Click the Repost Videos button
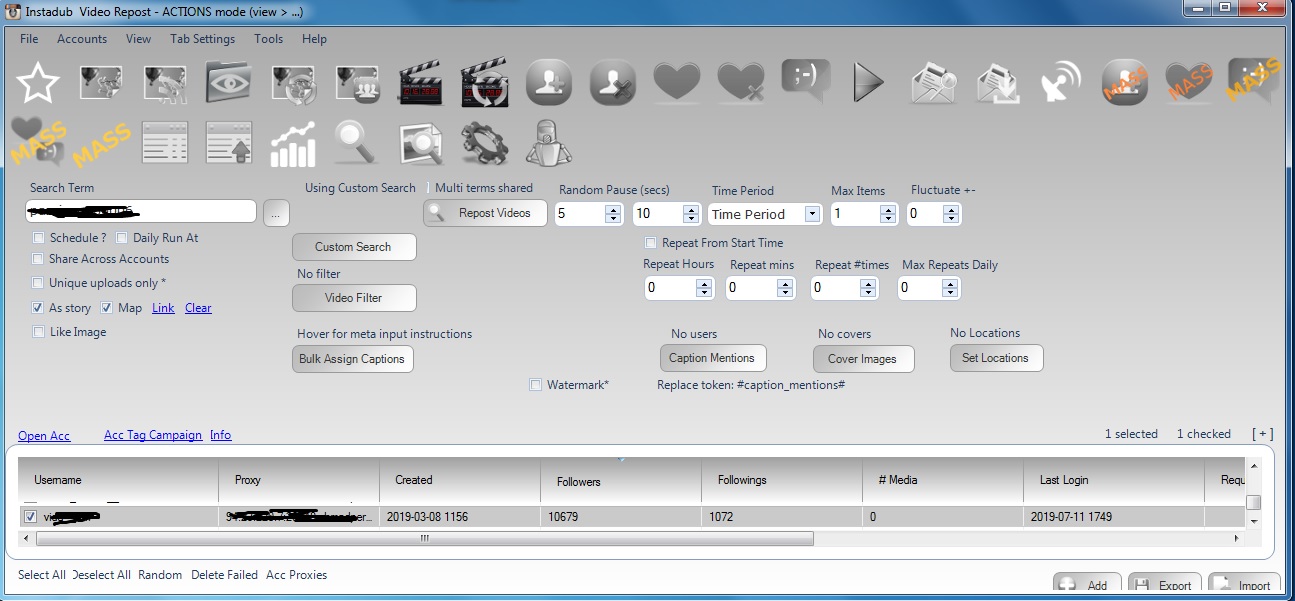This screenshot has width=1295, height=601. (484, 213)
